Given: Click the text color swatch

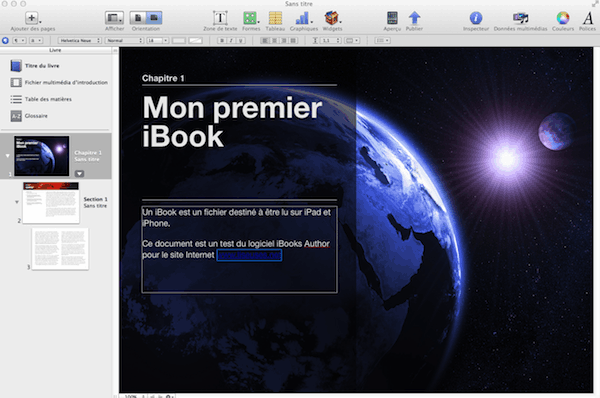Looking at the screenshot, I should coord(179,40).
